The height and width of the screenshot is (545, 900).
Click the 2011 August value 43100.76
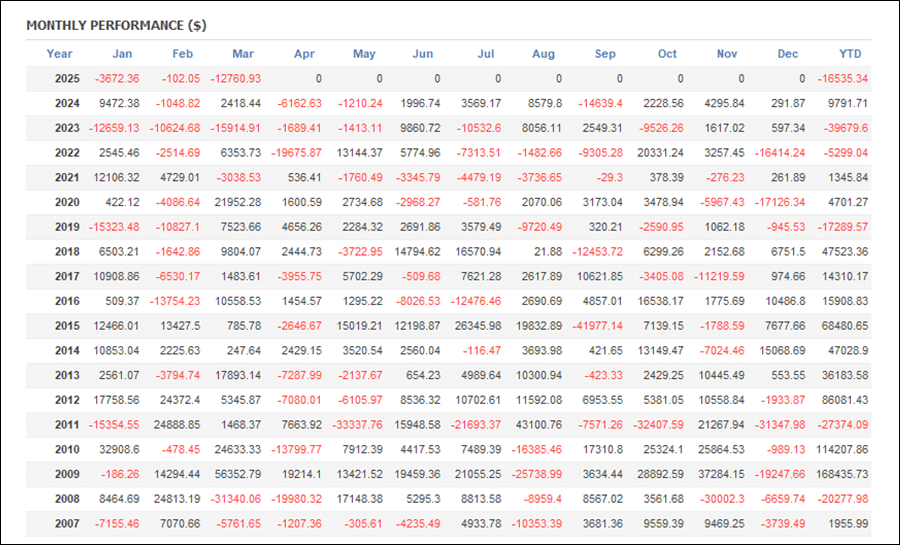(x=539, y=425)
